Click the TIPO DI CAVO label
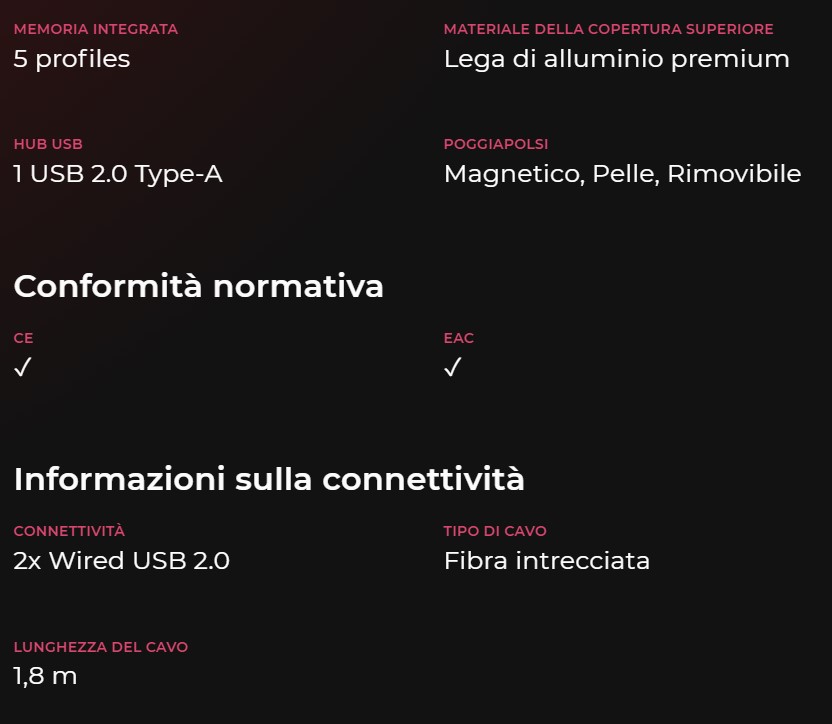The width and height of the screenshot is (832, 724). (495, 531)
